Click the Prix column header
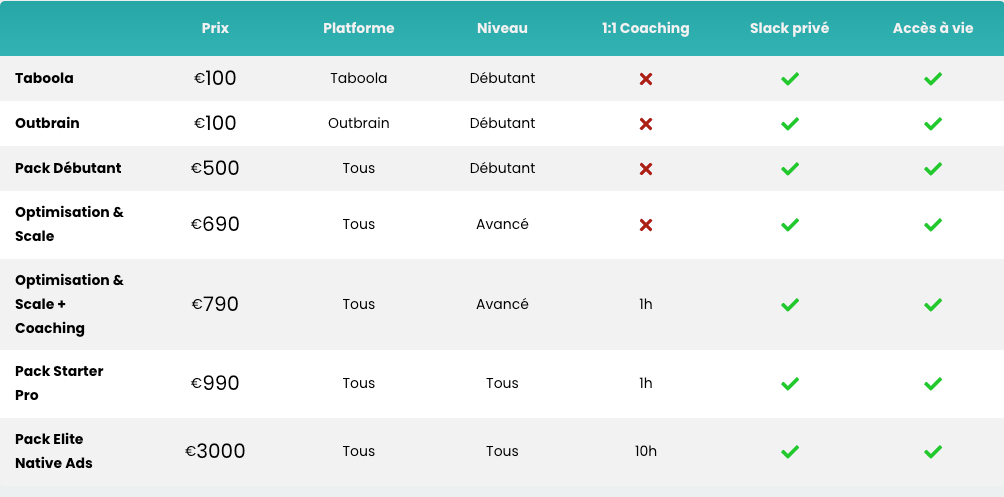The height and width of the screenshot is (497, 1004). [x=215, y=28]
